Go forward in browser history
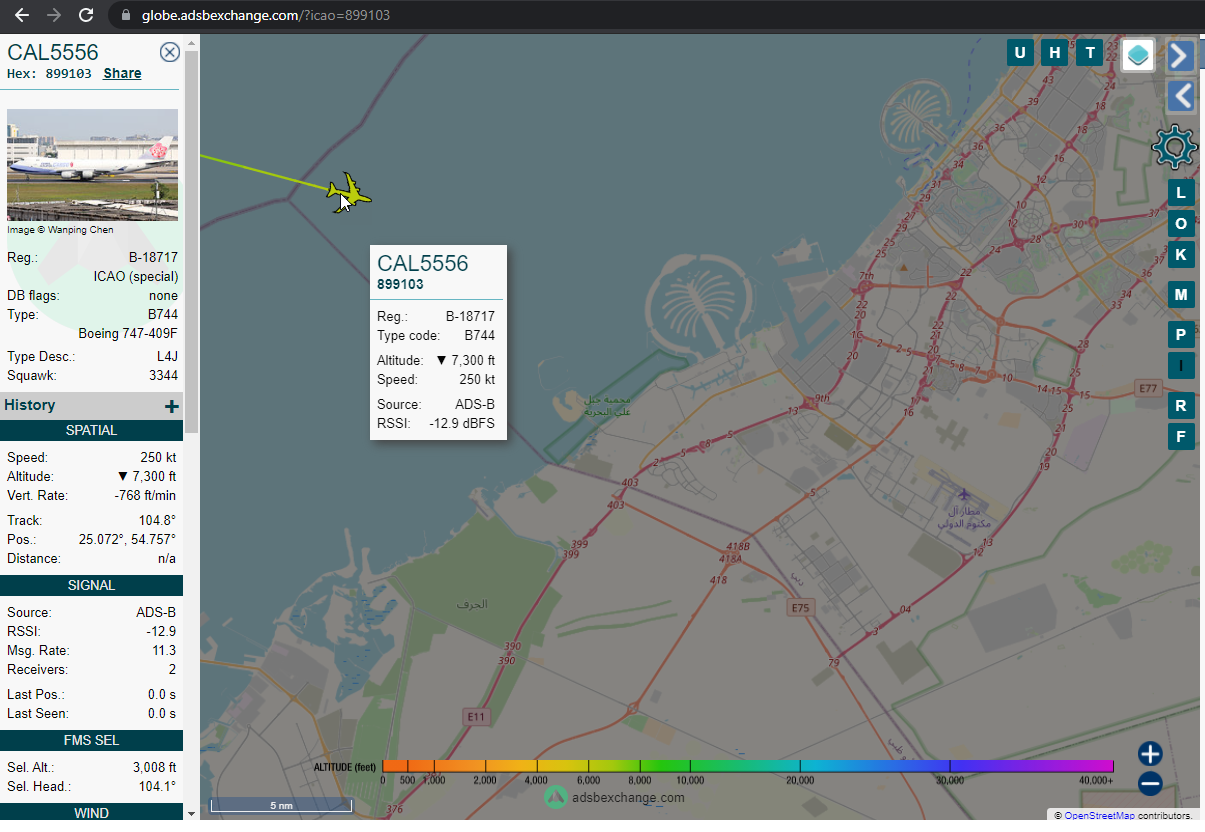This screenshot has height=832, width=1205. [x=54, y=15]
